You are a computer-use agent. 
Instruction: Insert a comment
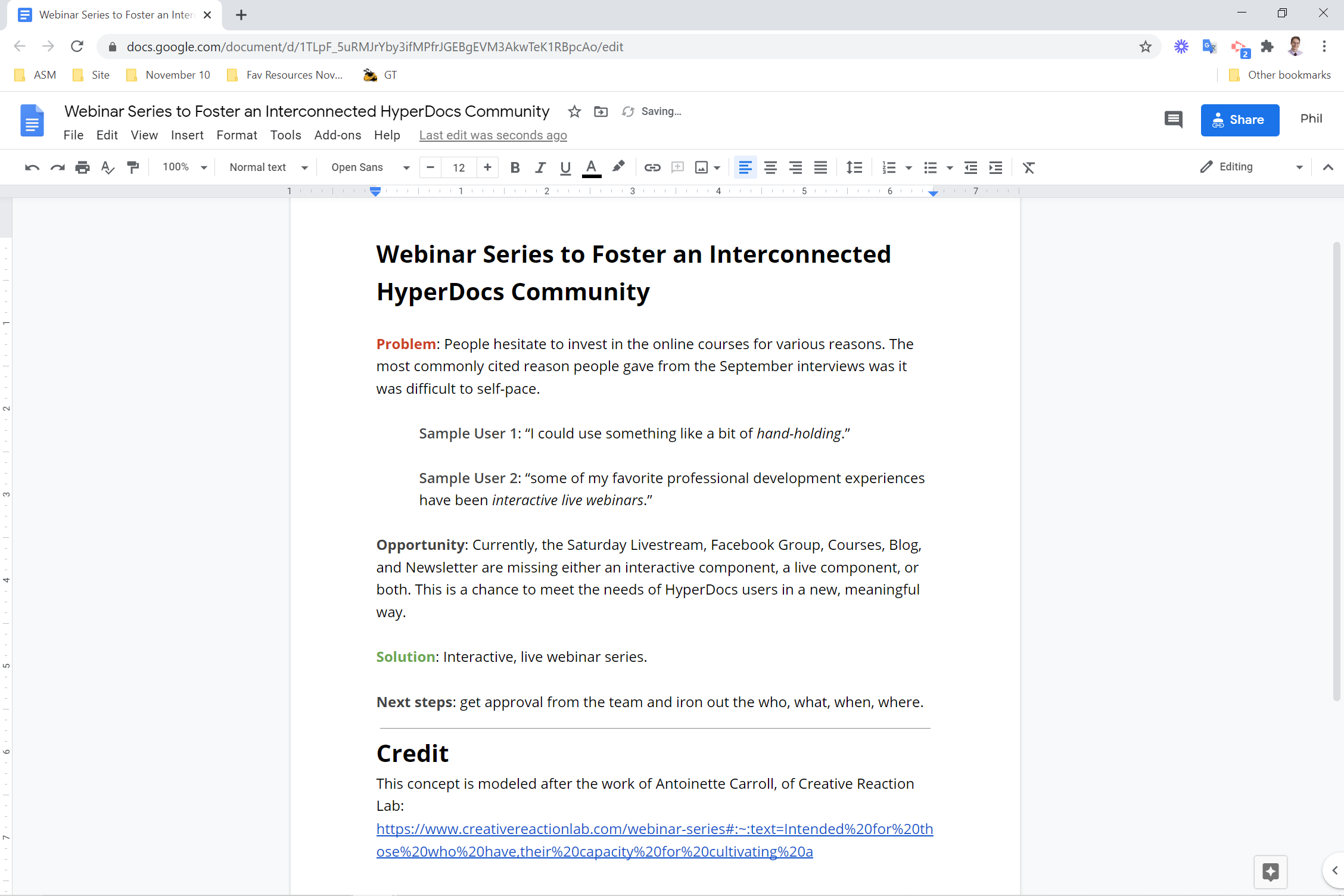(x=677, y=167)
